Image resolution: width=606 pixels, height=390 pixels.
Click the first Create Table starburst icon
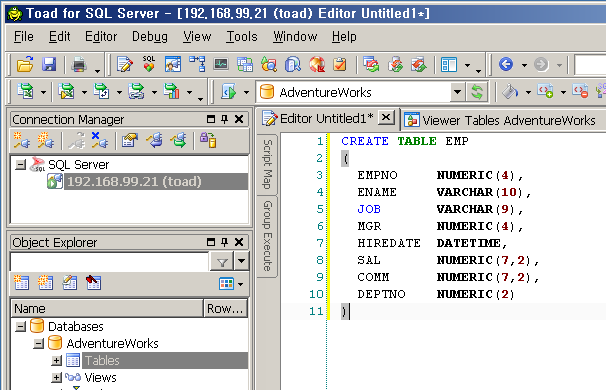21,283
